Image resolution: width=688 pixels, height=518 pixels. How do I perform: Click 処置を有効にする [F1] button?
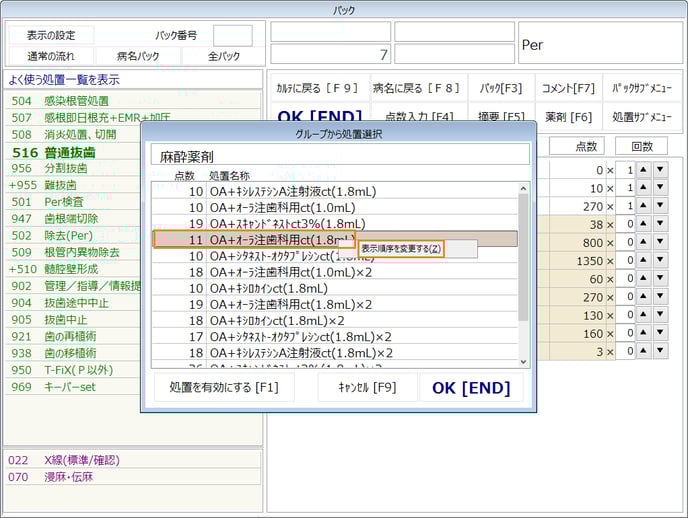click(x=224, y=388)
